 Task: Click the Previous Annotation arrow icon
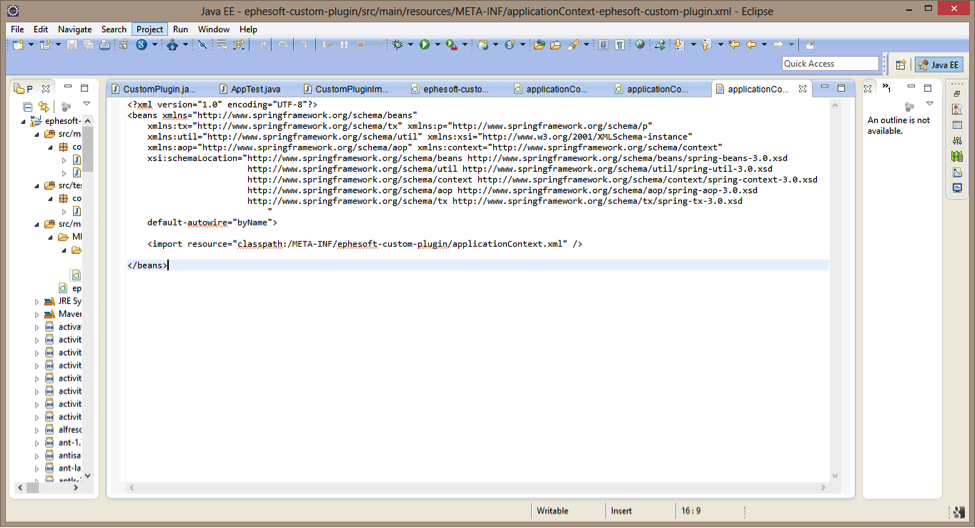click(x=706, y=45)
